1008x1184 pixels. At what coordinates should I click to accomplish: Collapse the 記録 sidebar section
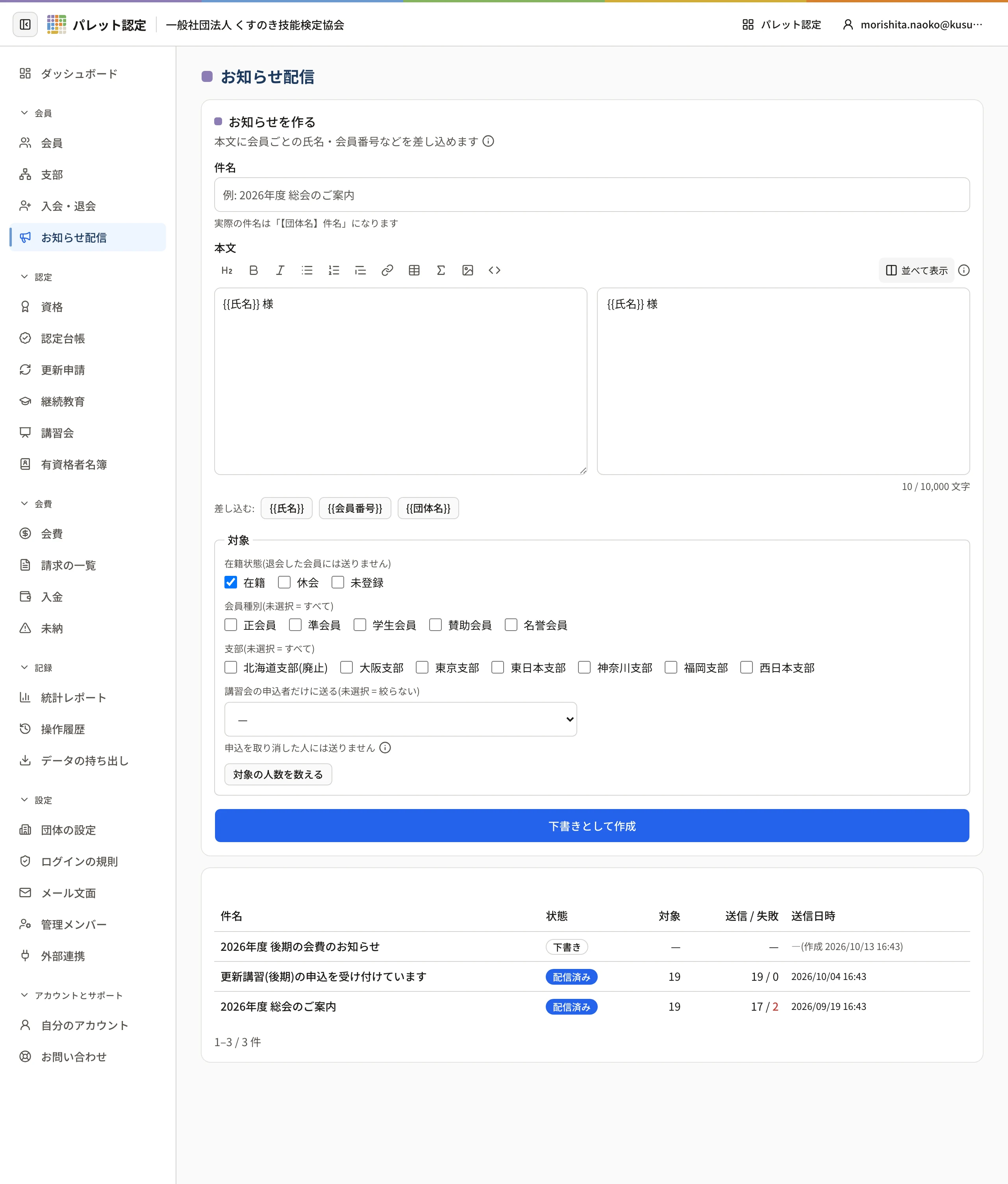point(37,668)
